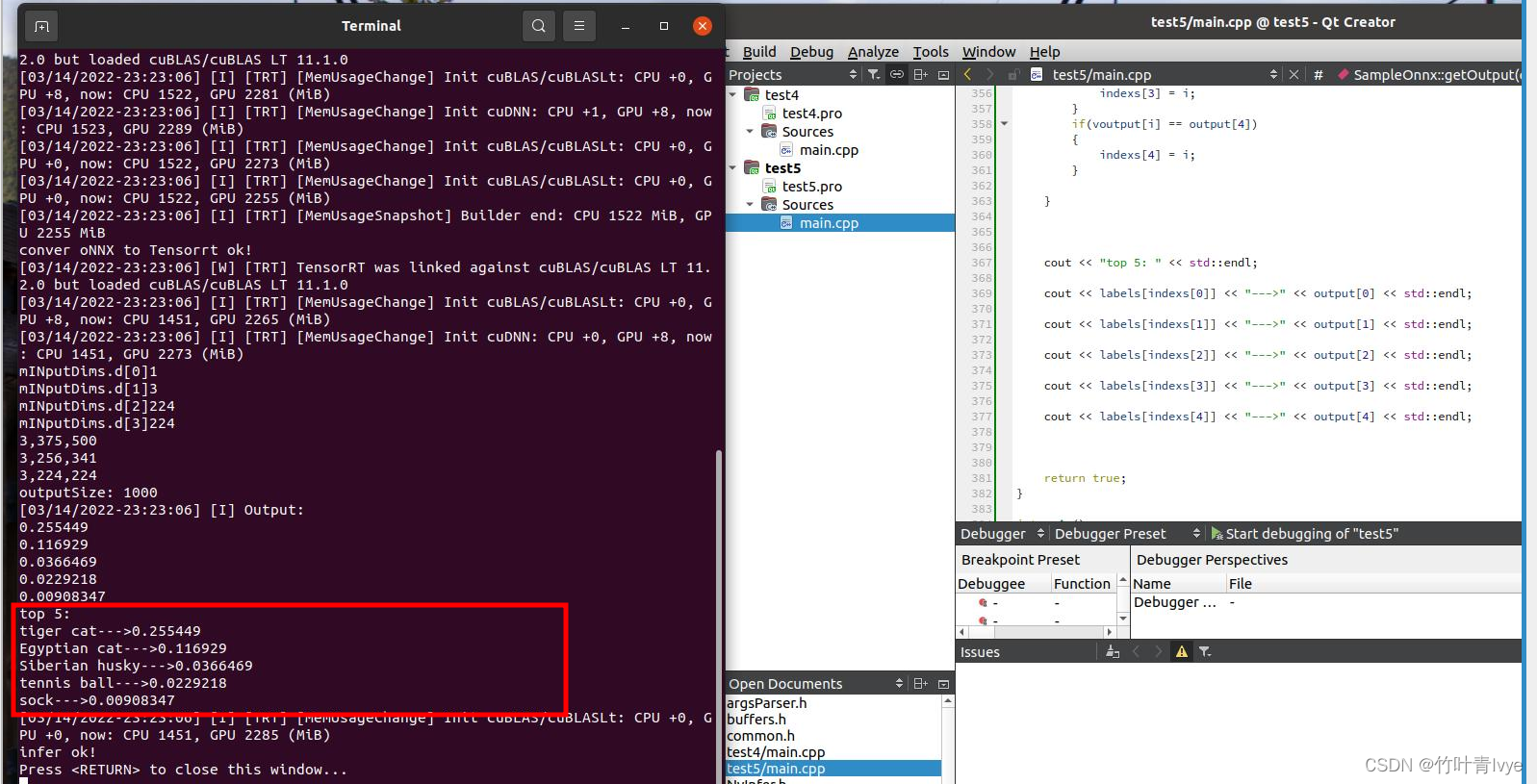Open test4/main.cpp from Open Documents
This screenshot has height=784, width=1537.
[x=776, y=751]
